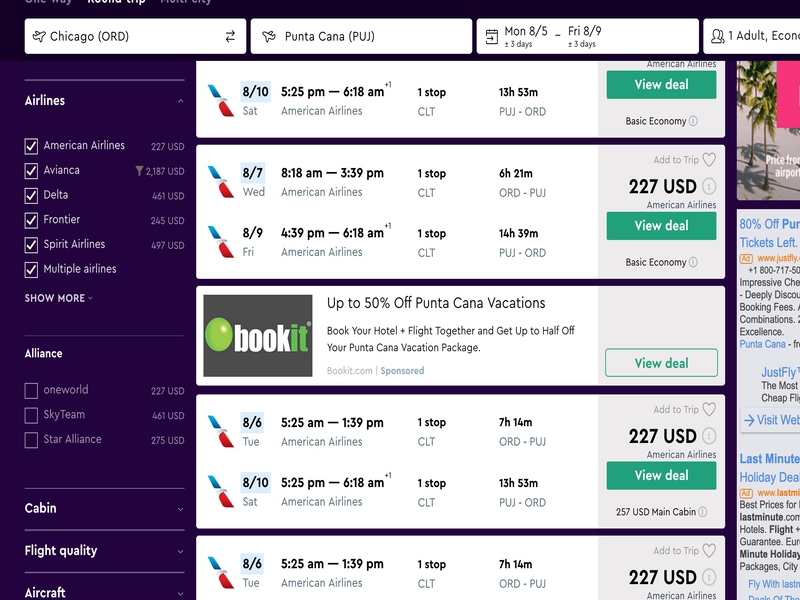
Task: Swap origin and destination arrows icon
Action: coord(231,36)
